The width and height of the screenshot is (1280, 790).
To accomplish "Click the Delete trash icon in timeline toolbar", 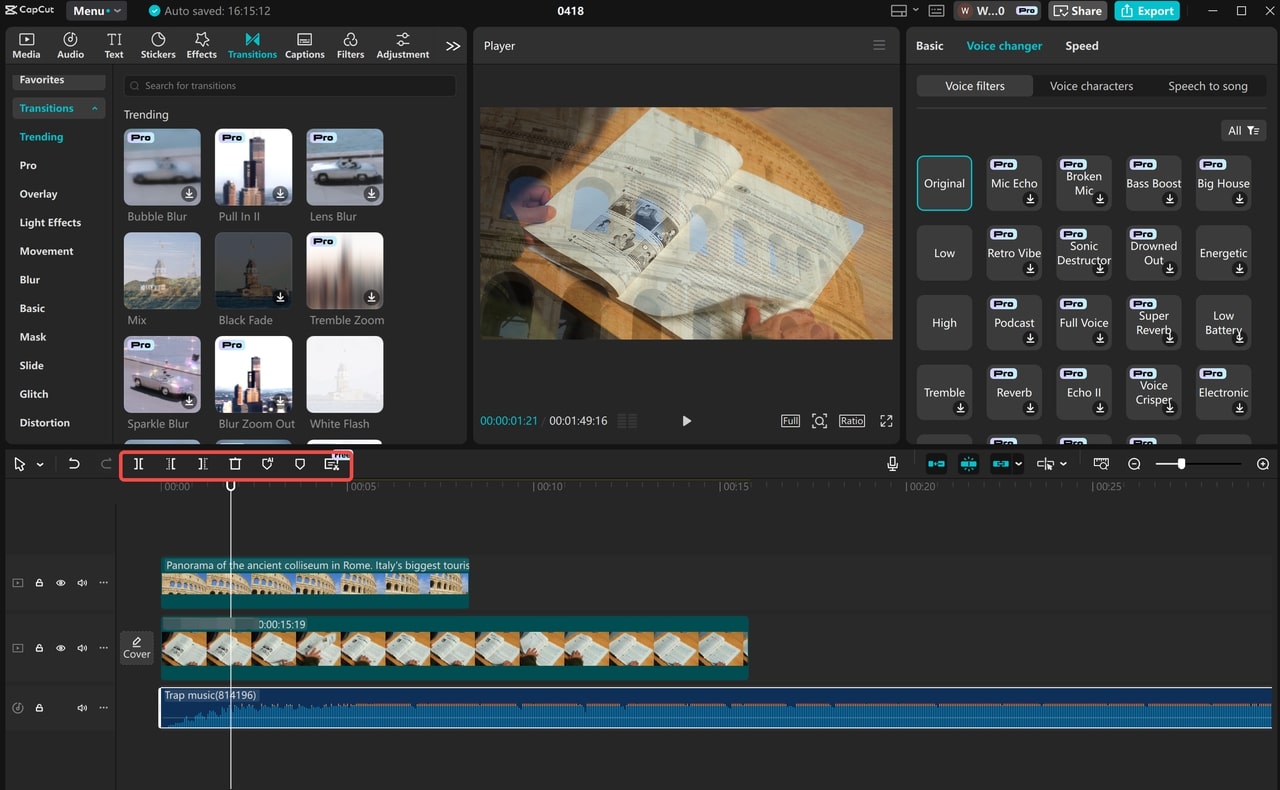I will 235,464.
